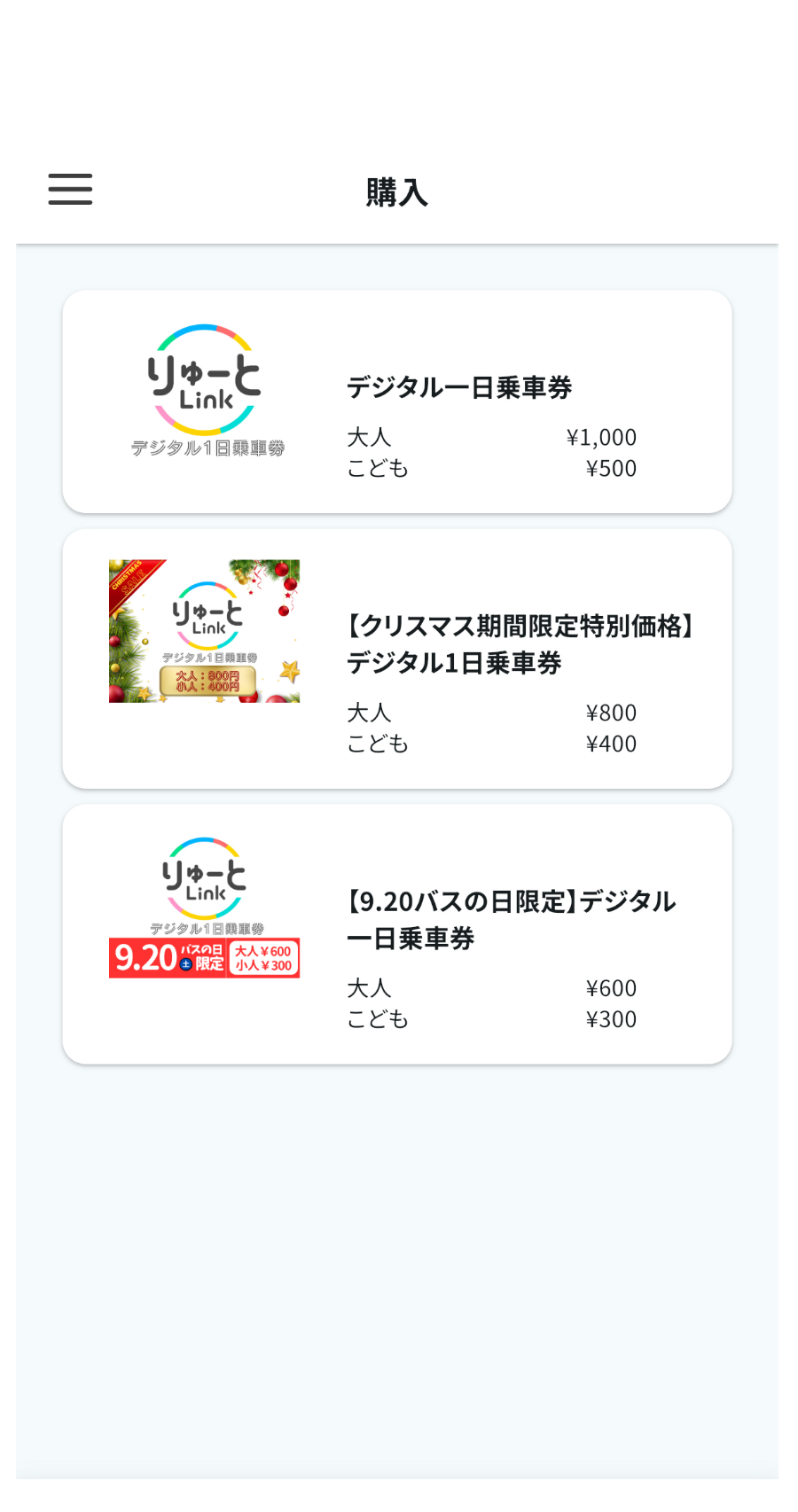The image size is (798, 1512).
Task: Tap こども label in the ¥400 row
Action: tap(378, 744)
